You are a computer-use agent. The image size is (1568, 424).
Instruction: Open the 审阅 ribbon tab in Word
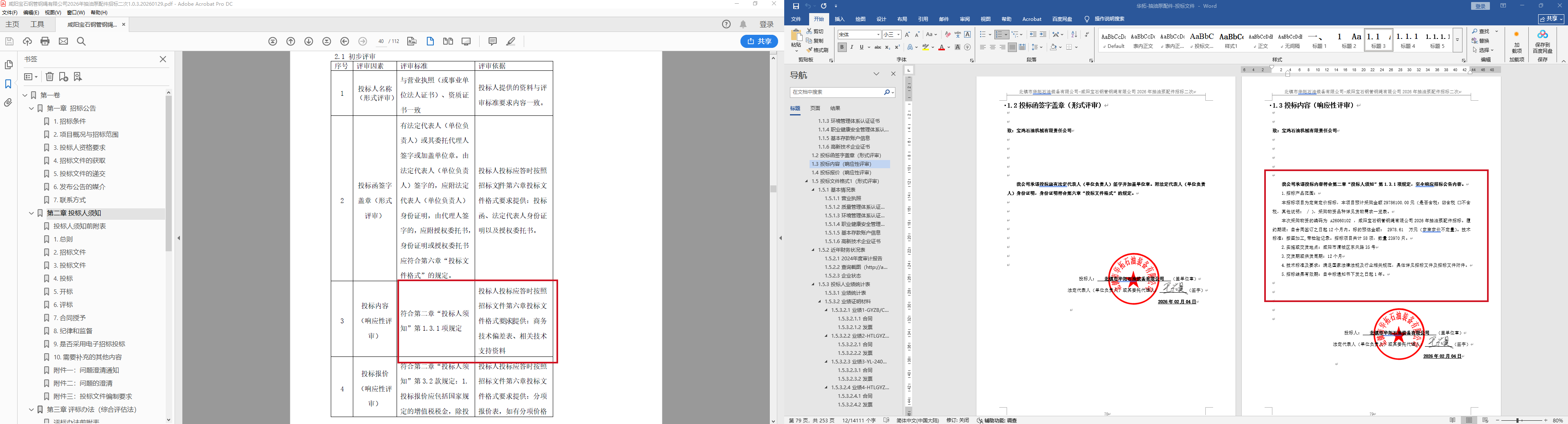[965, 19]
